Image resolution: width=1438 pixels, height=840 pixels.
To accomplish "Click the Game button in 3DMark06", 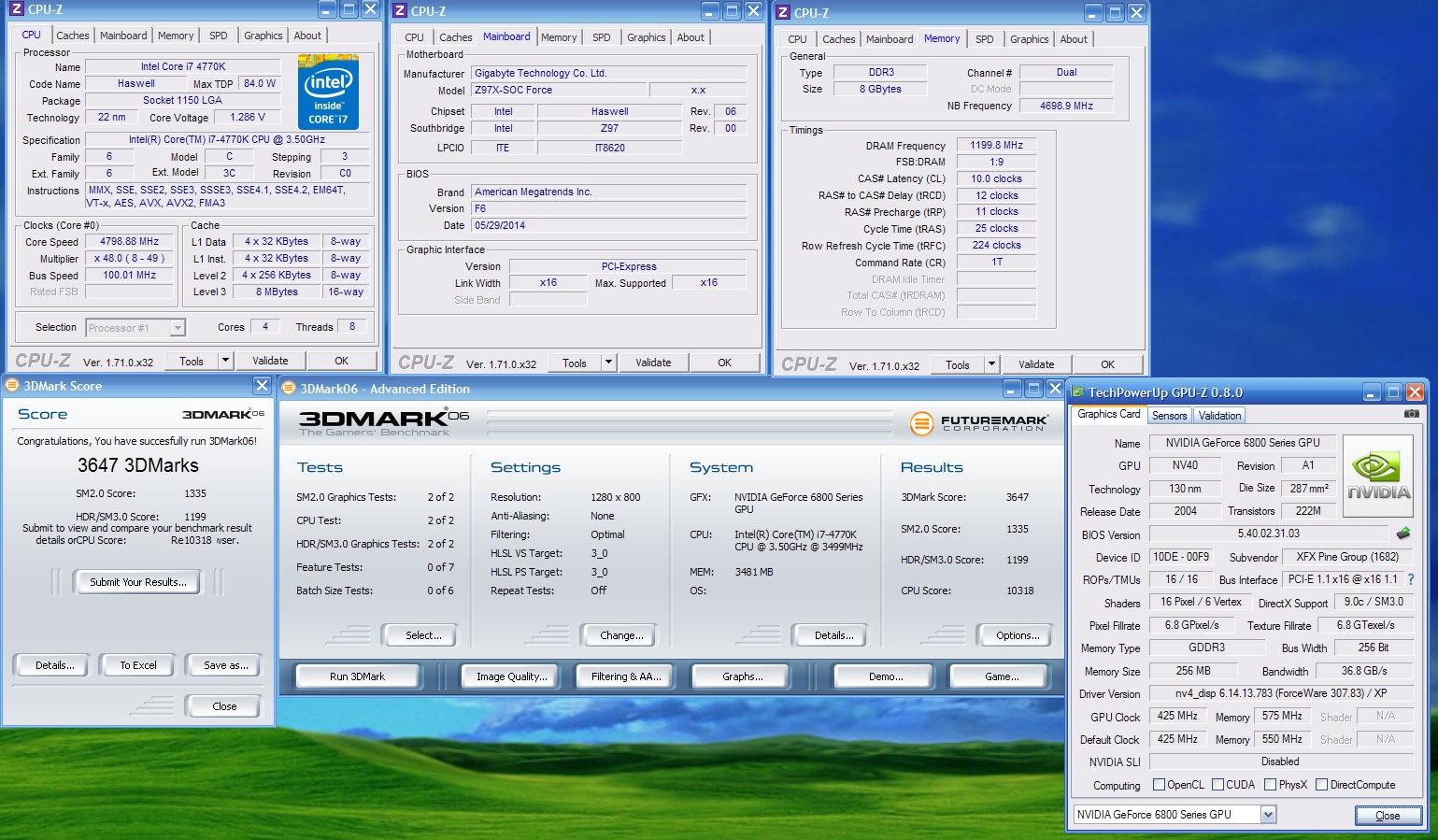I will coord(1002,676).
